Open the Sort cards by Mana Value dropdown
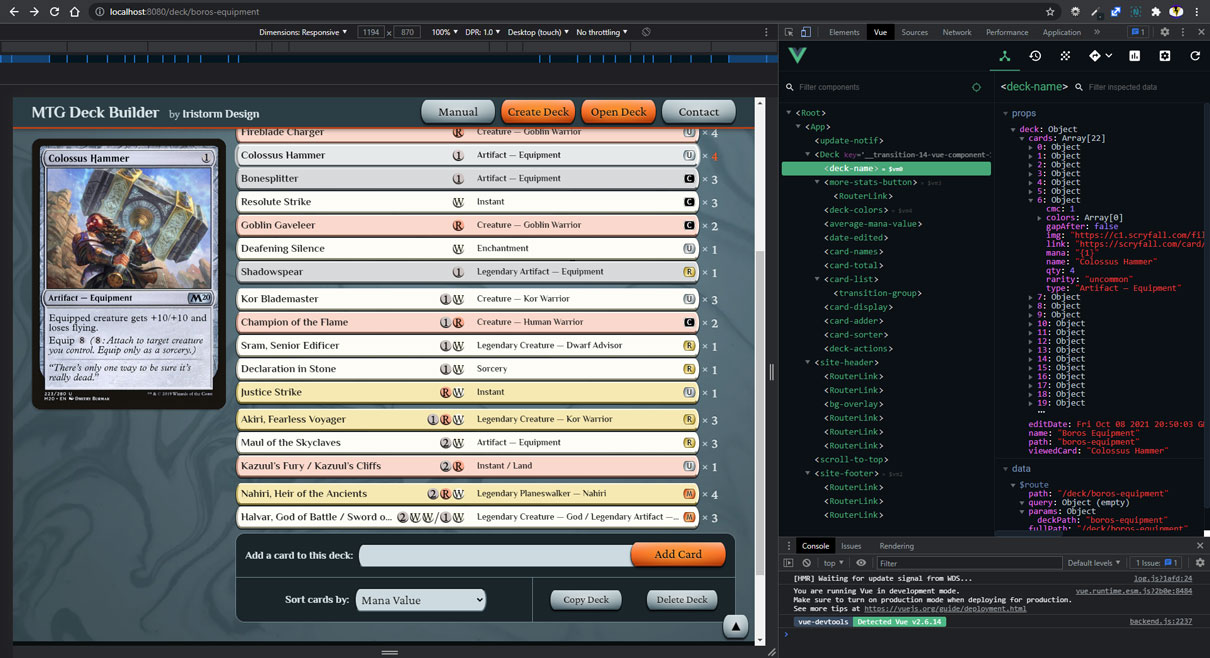This screenshot has width=1210, height=658. click(422, 600)
